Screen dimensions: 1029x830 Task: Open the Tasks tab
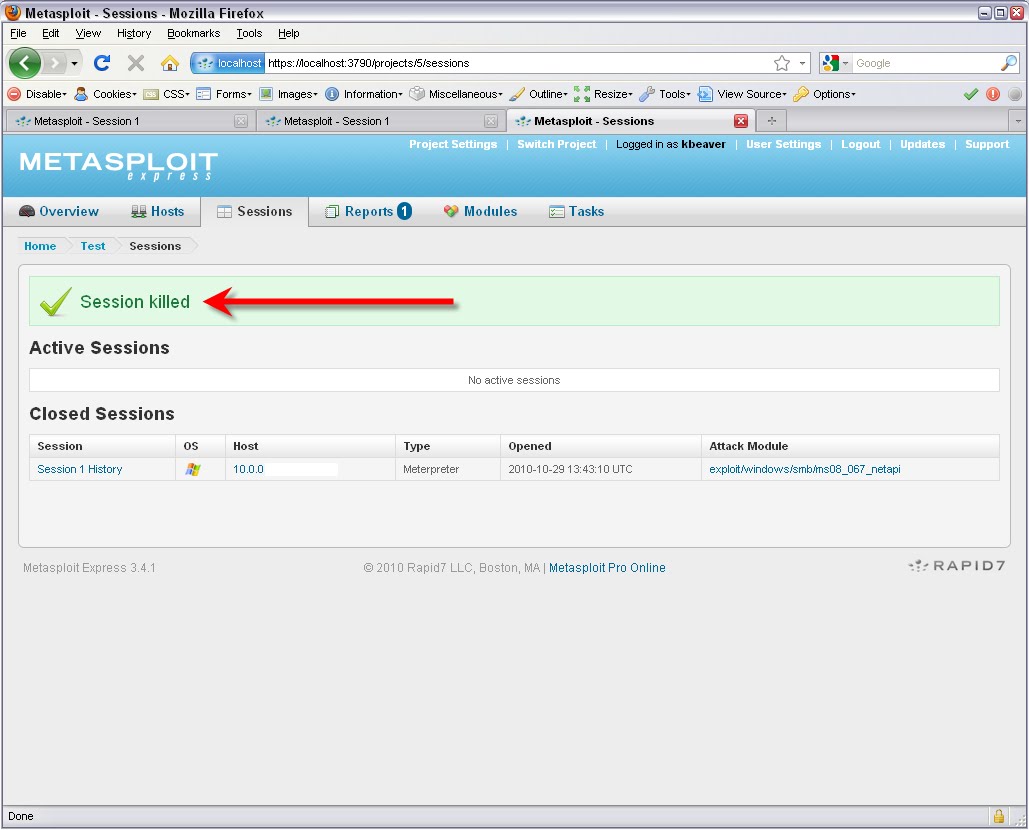coord(576,211)
